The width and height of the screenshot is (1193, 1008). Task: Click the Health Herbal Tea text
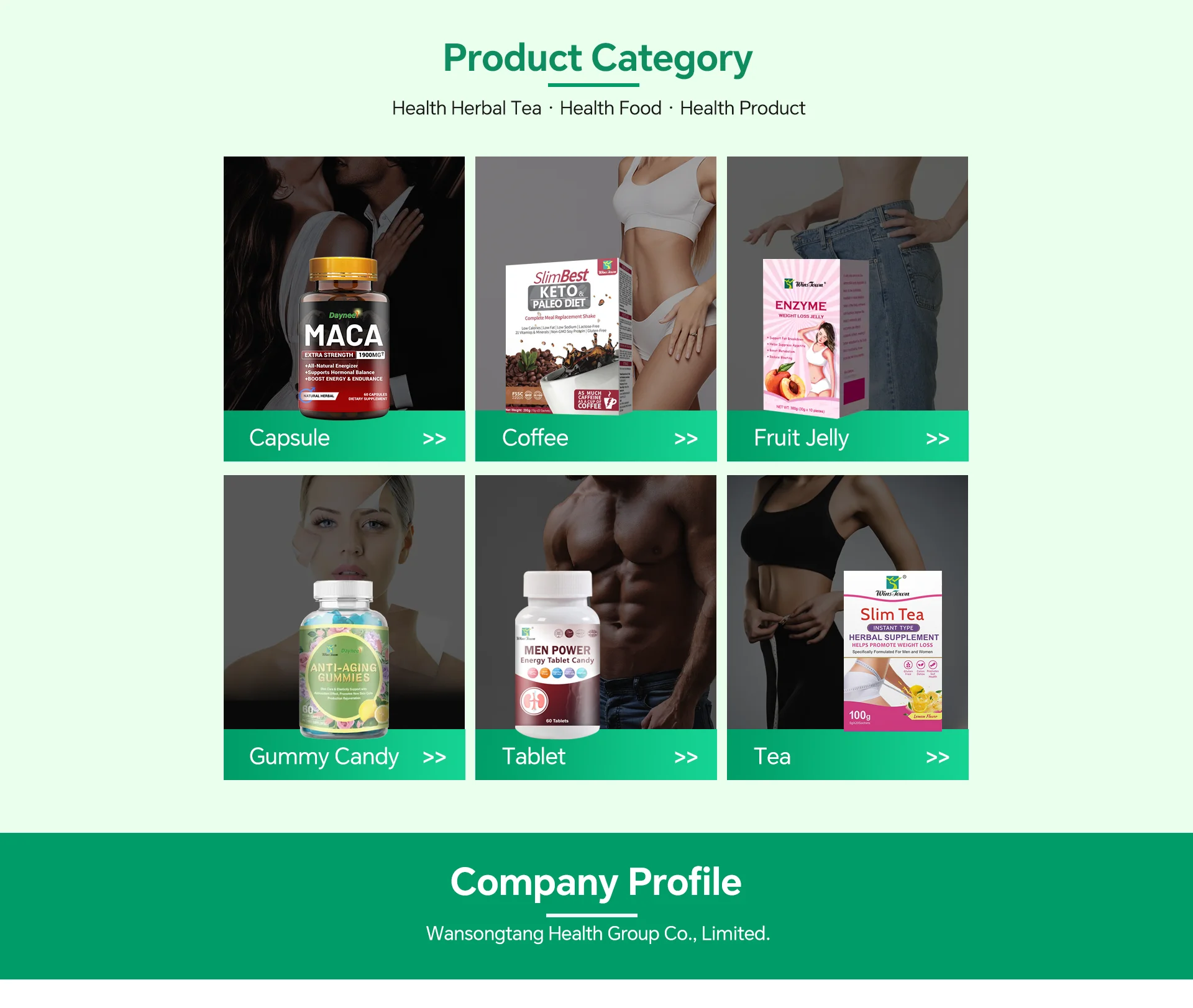point(467,108)
